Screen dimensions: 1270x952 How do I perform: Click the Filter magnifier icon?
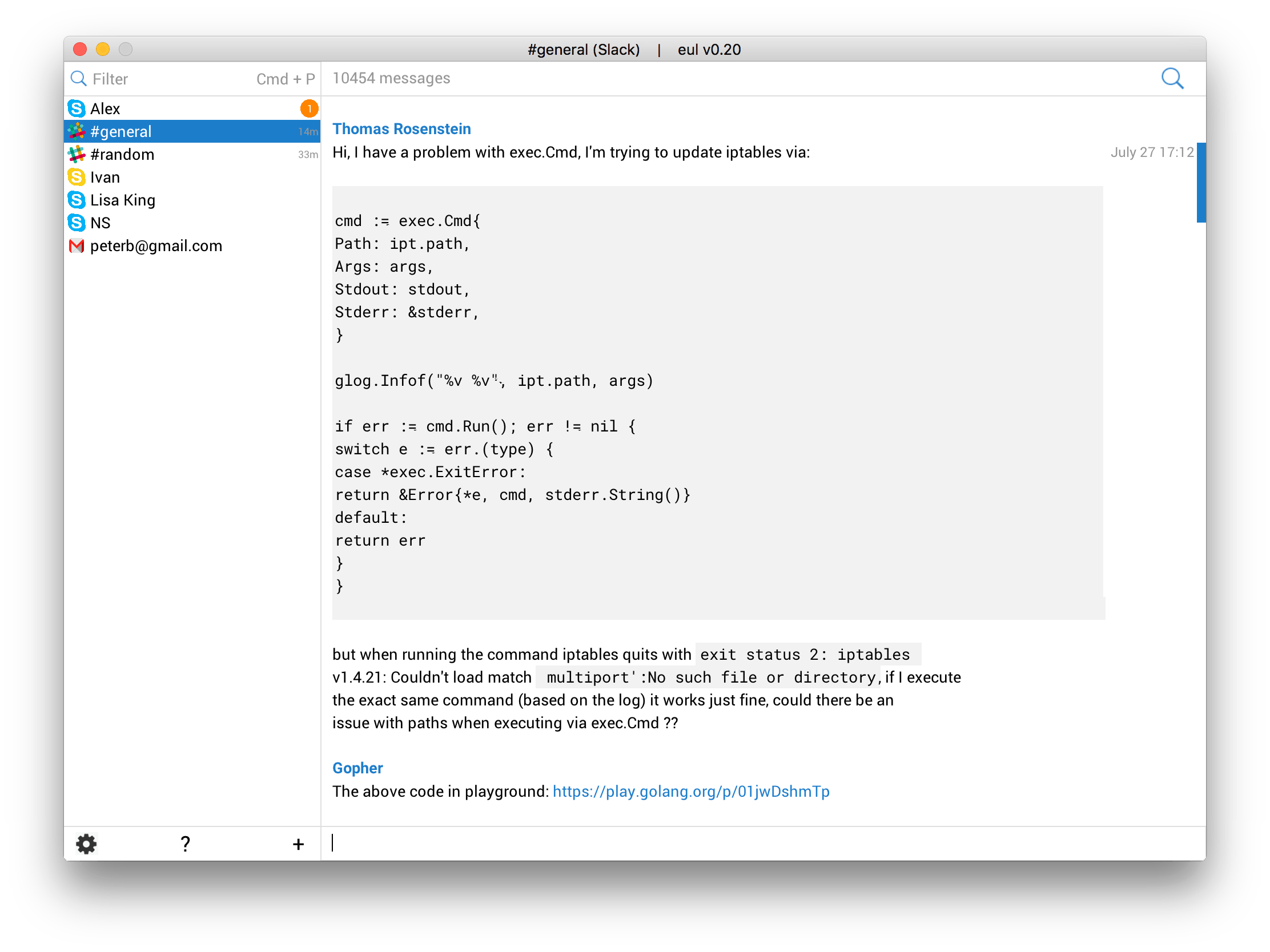tap(78, 79)
